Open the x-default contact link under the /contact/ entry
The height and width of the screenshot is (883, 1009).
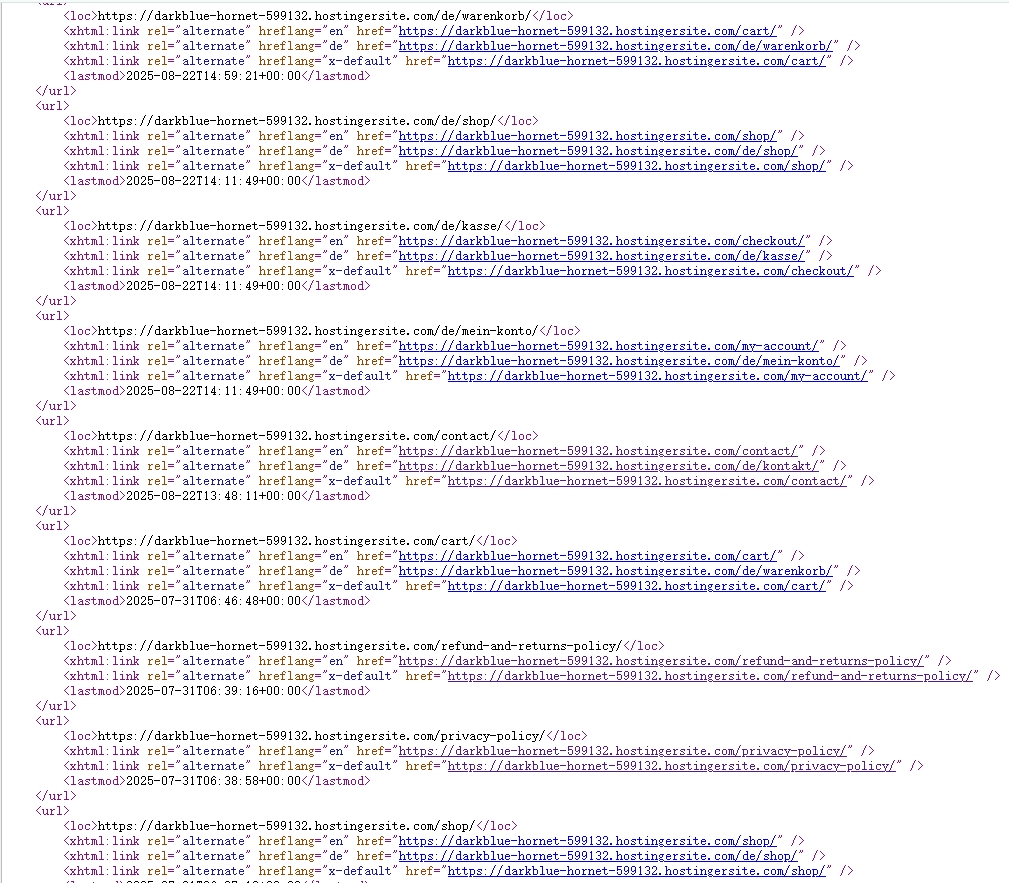(x=647, y=481)
